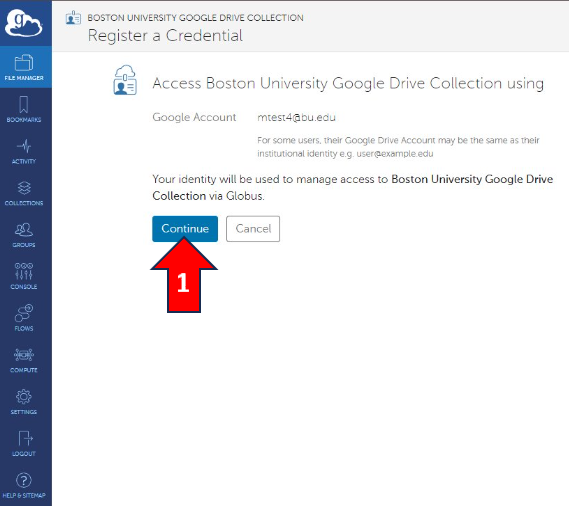The image size is (569, 506).
Task: Click the Register a Credential title
Action: [x=165, y=36]
